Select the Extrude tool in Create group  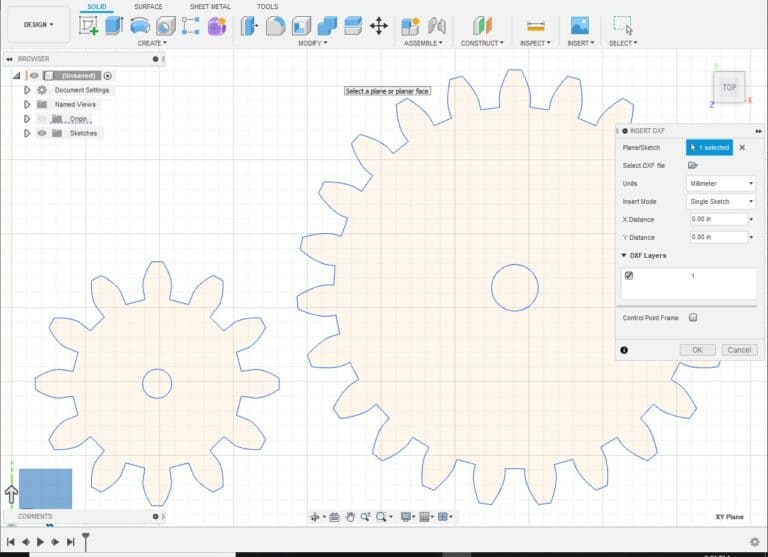[113, 26]
